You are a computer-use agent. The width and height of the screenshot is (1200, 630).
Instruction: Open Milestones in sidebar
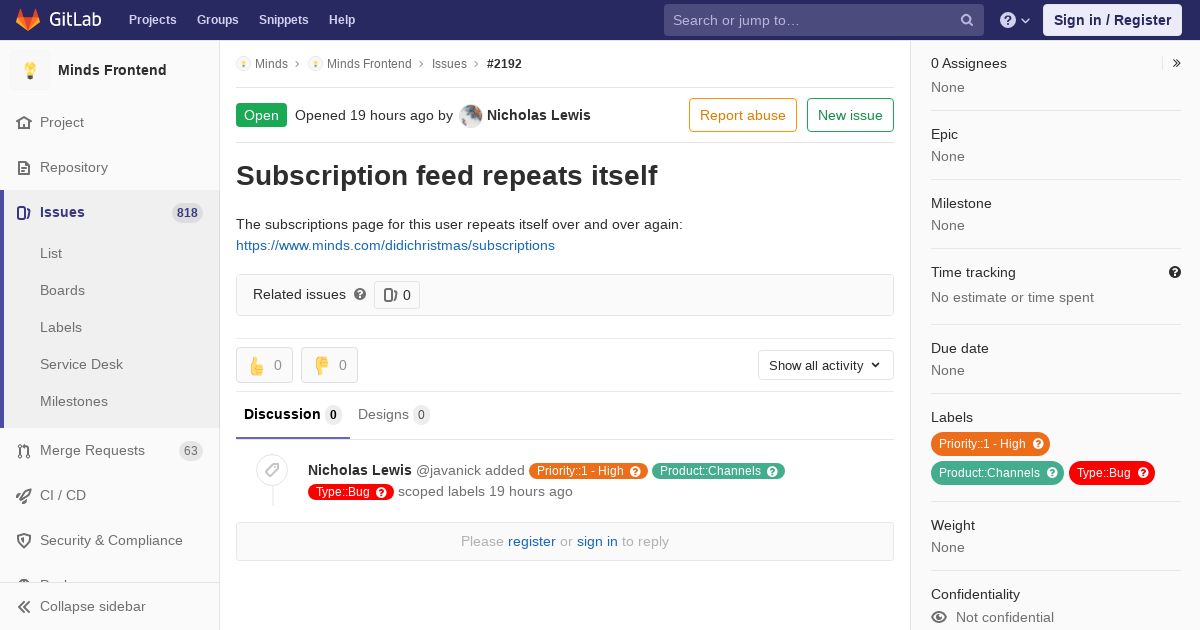tap(74, 401)
